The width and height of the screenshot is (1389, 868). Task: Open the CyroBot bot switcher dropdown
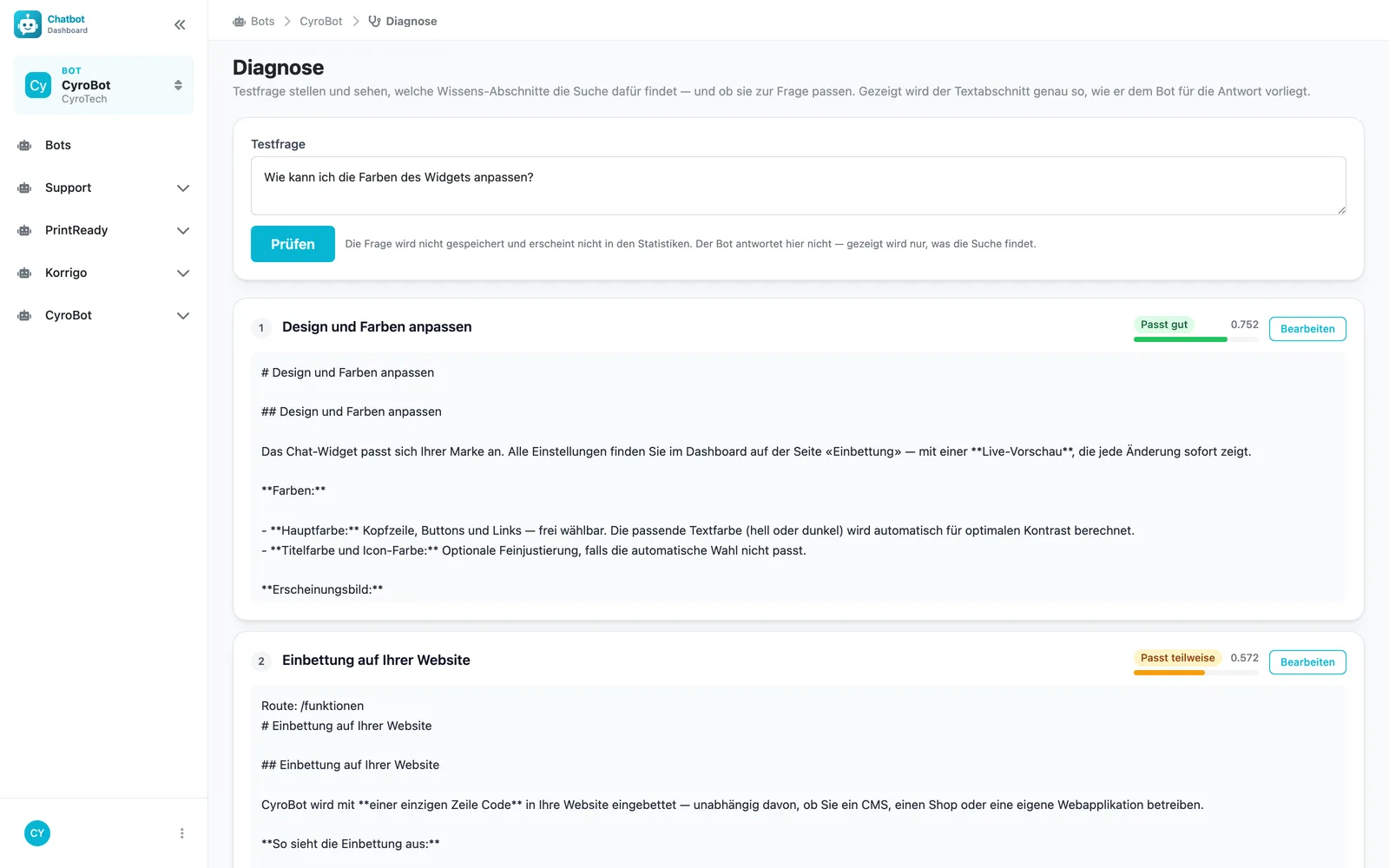click(x=103, y=85)
